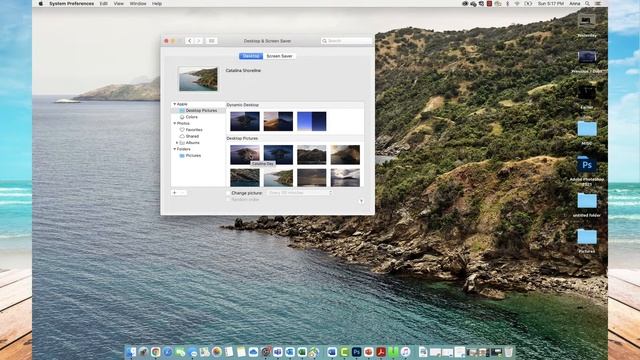Collapse the Folders group in the sidebar

(x=175, y=149)
